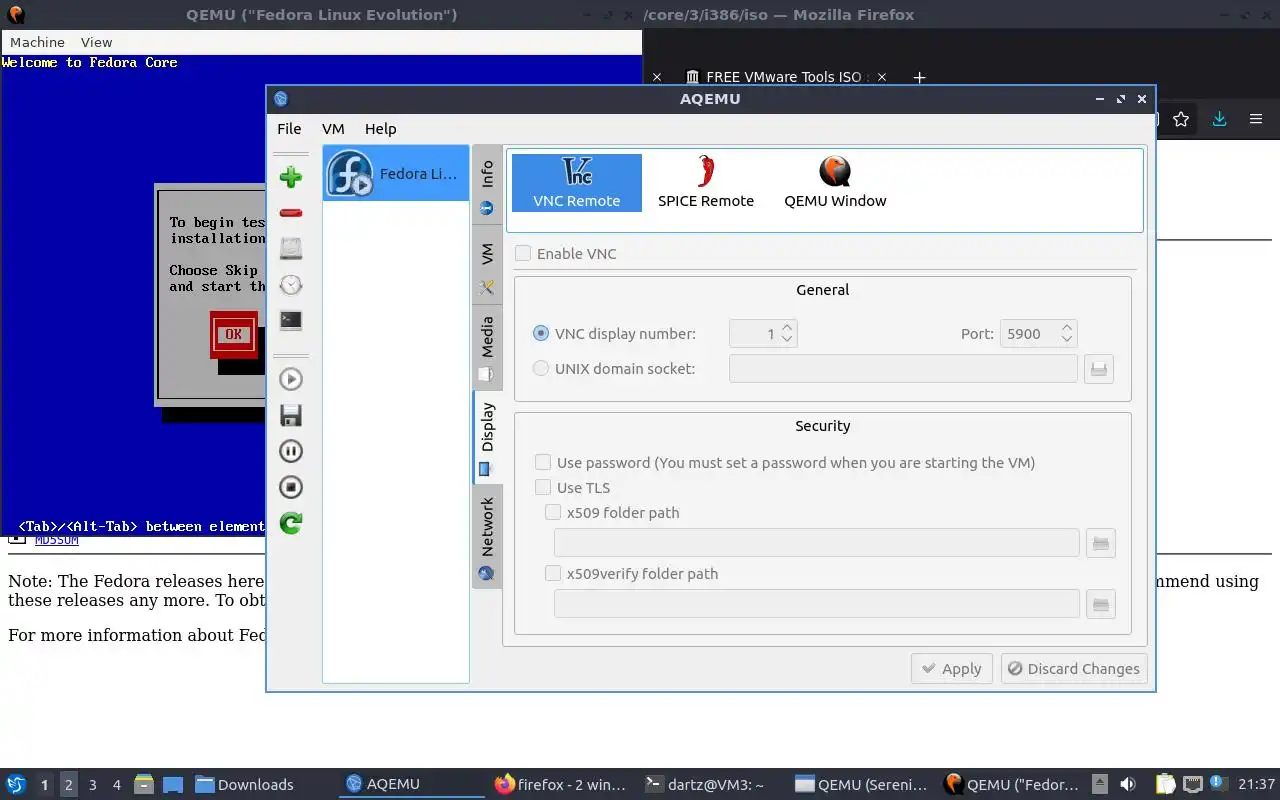Viewport: 1280px width, 800px height.
Task: Toggle x509 folder path checkbox
Action: tap(553, 512)
